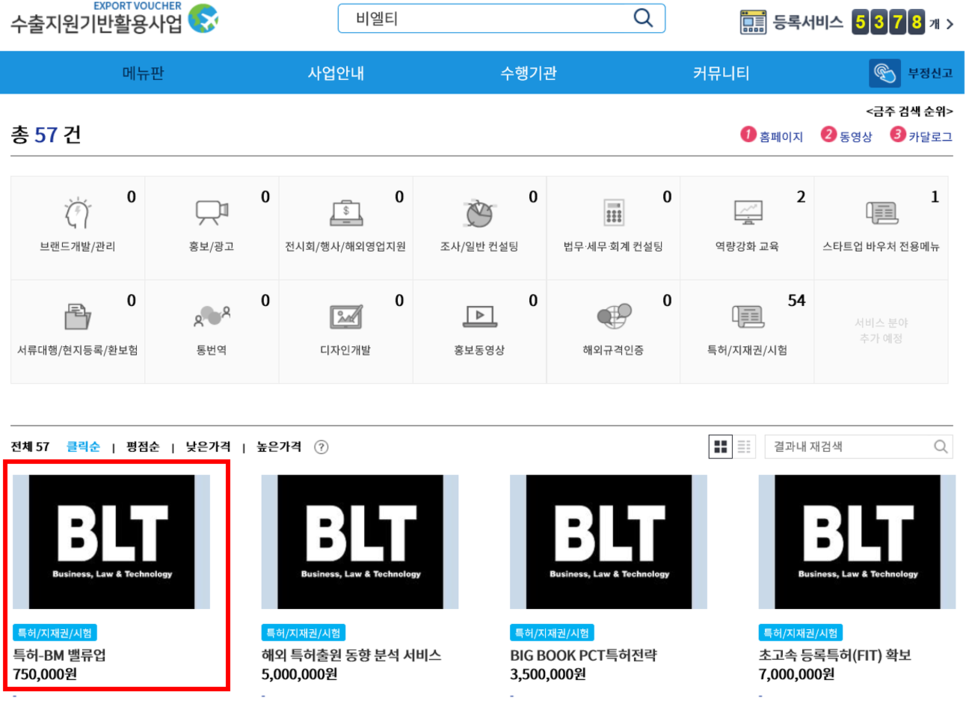Open the registered services arrow chevron

(x=949, y=24)
